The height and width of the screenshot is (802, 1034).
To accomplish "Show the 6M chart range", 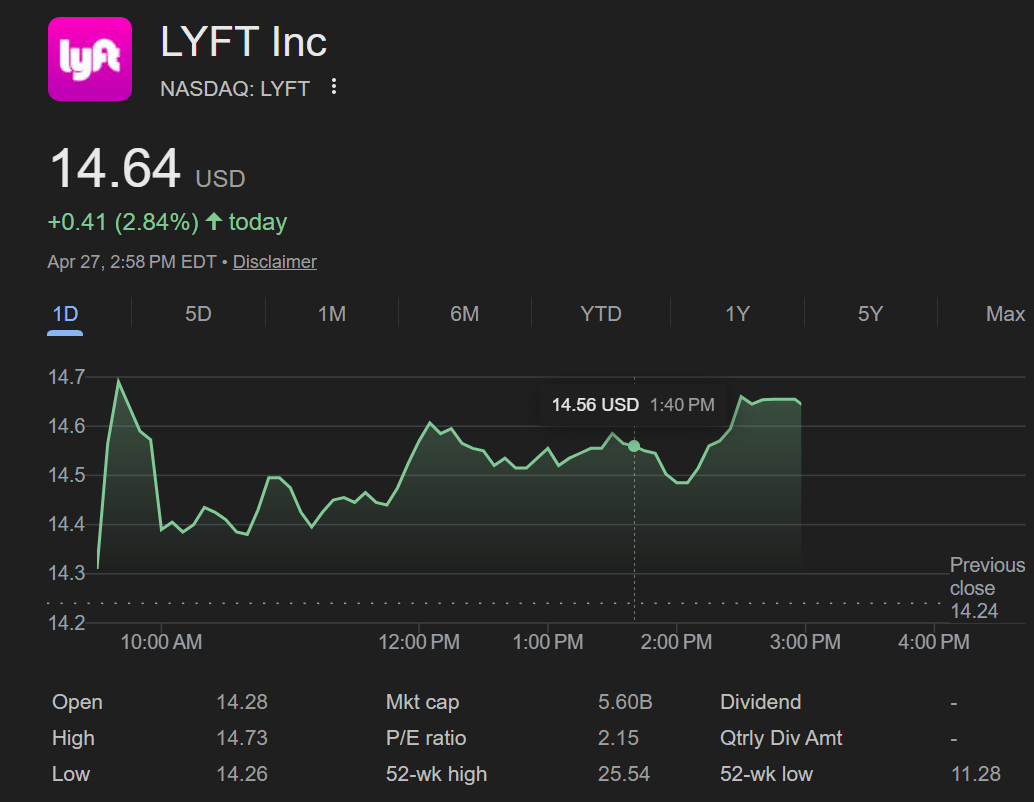I will tap(465, 314).
